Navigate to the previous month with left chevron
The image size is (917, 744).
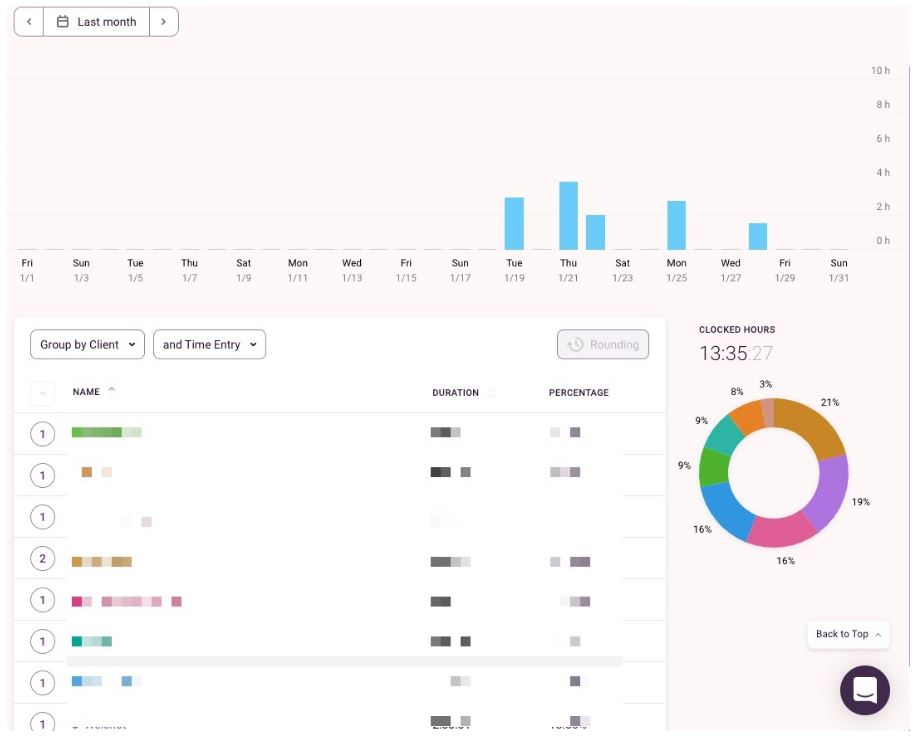(27, 21)
